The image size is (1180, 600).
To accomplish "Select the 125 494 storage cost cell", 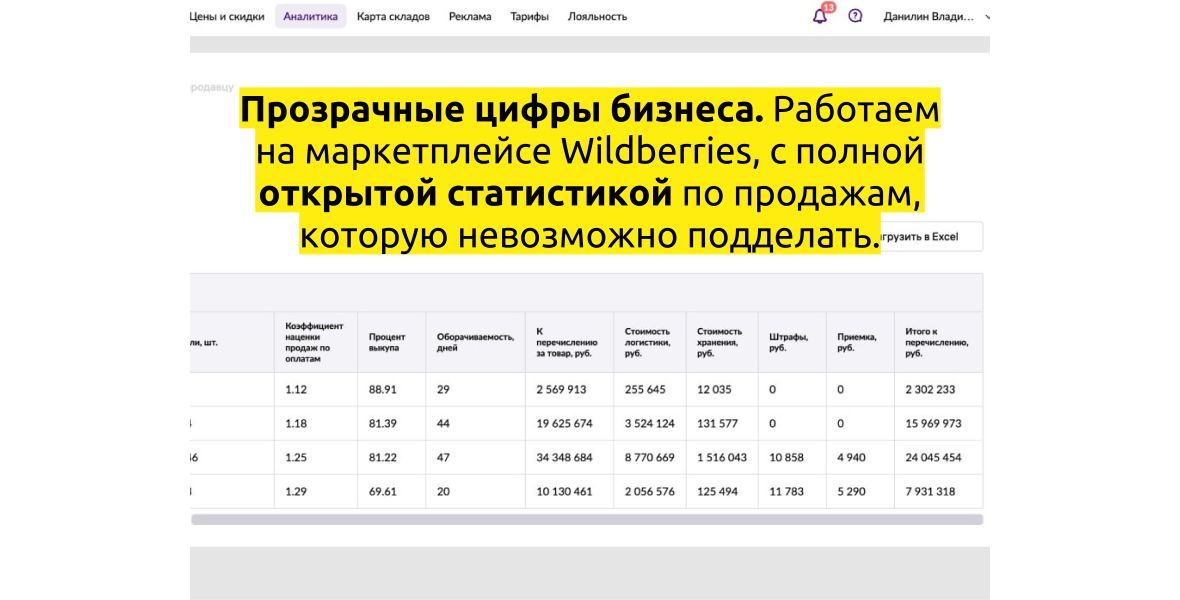I will (722, 492).
